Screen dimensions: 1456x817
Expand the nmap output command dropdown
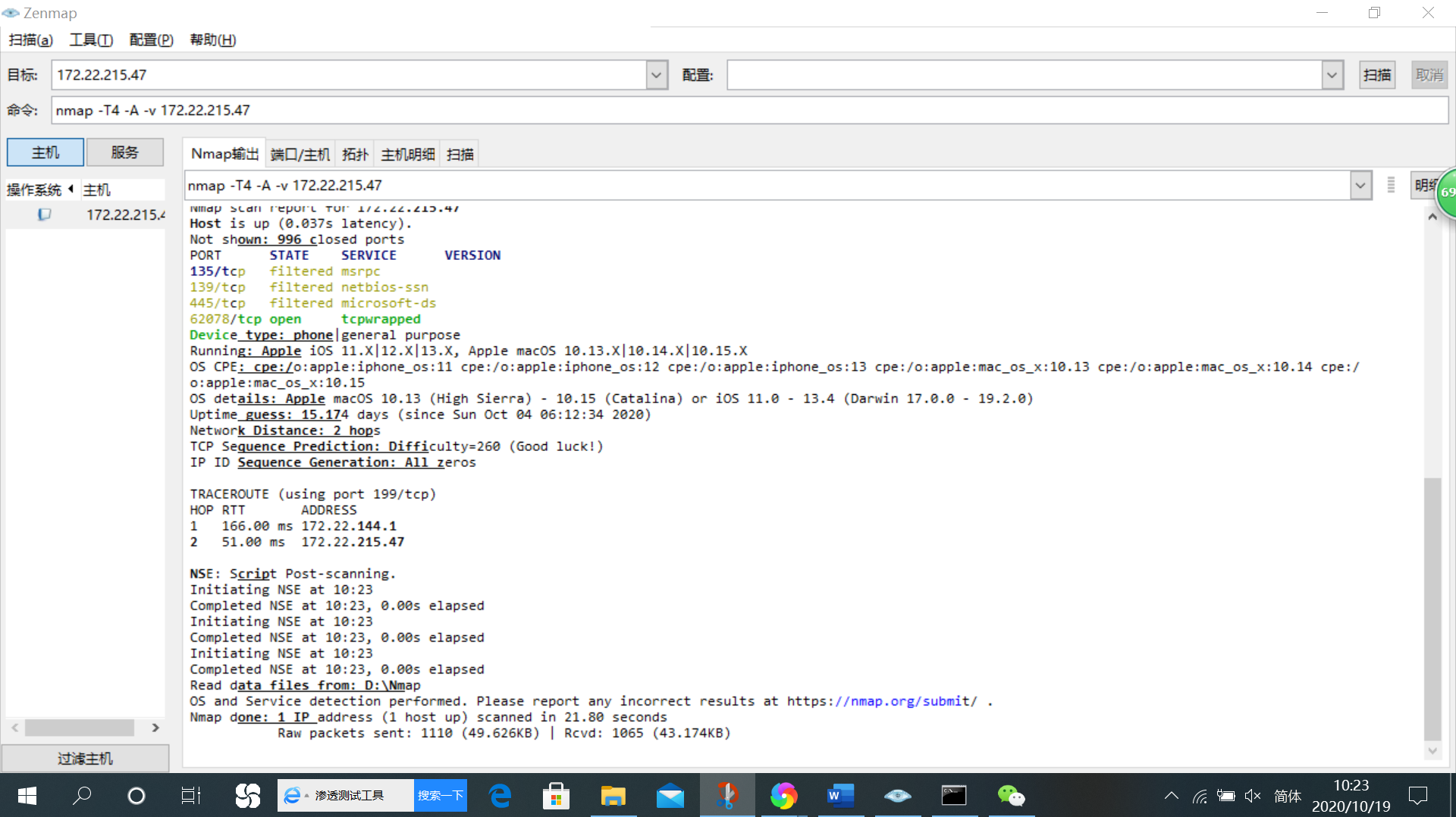click(1360, 185)
